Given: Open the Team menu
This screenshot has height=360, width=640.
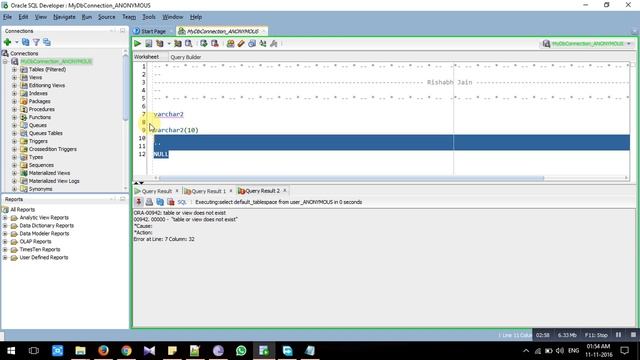Looking at the screenshot, I should 129,17.
